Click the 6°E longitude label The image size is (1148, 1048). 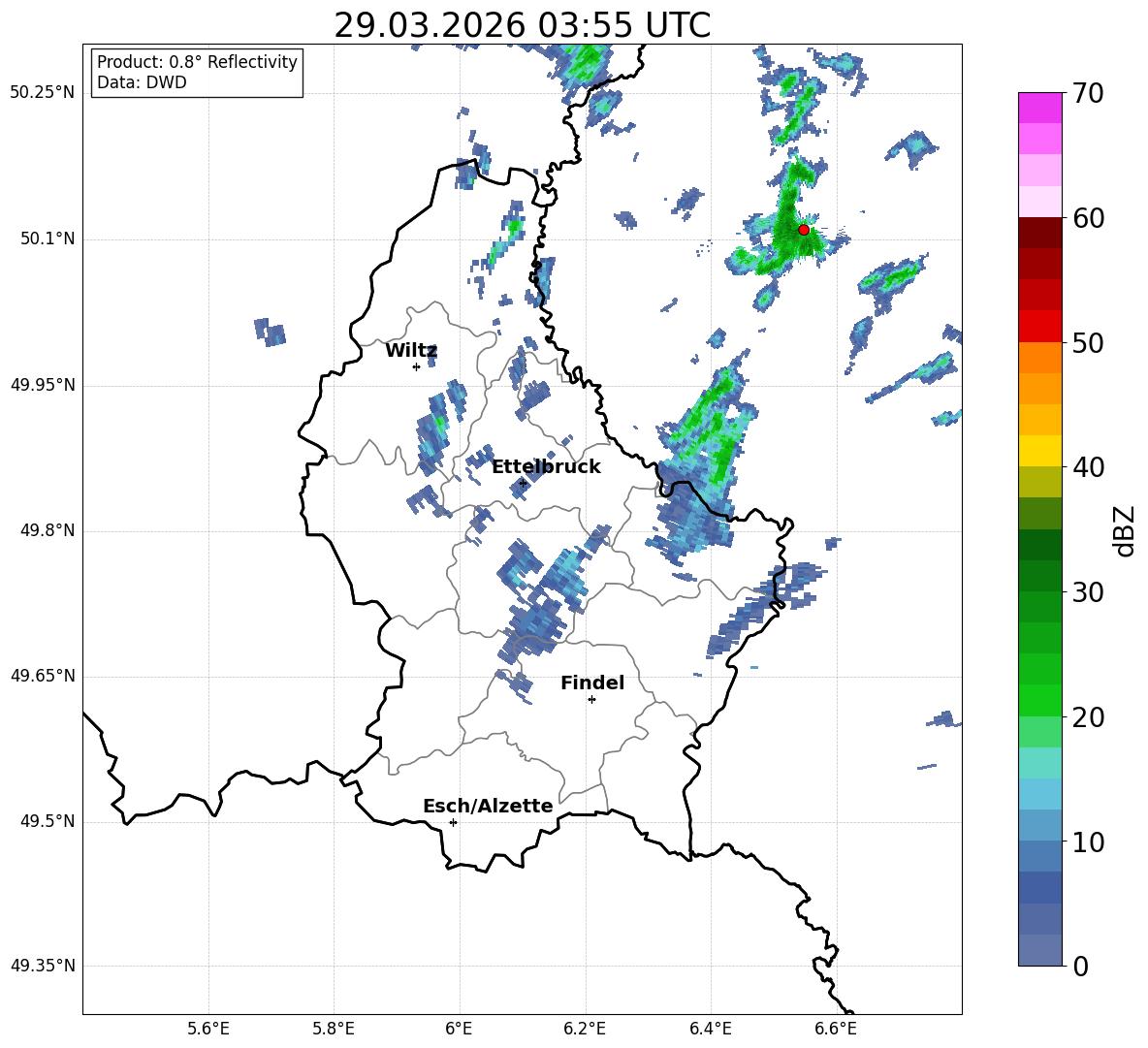pos(459,1029)
